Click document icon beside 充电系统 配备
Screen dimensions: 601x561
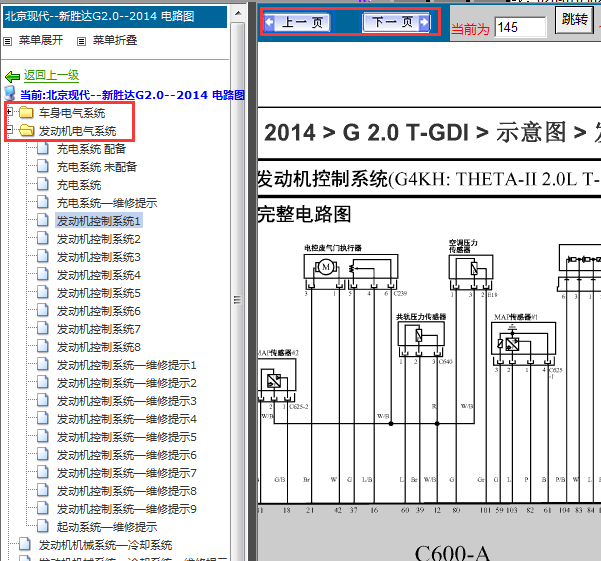[43, 148]
